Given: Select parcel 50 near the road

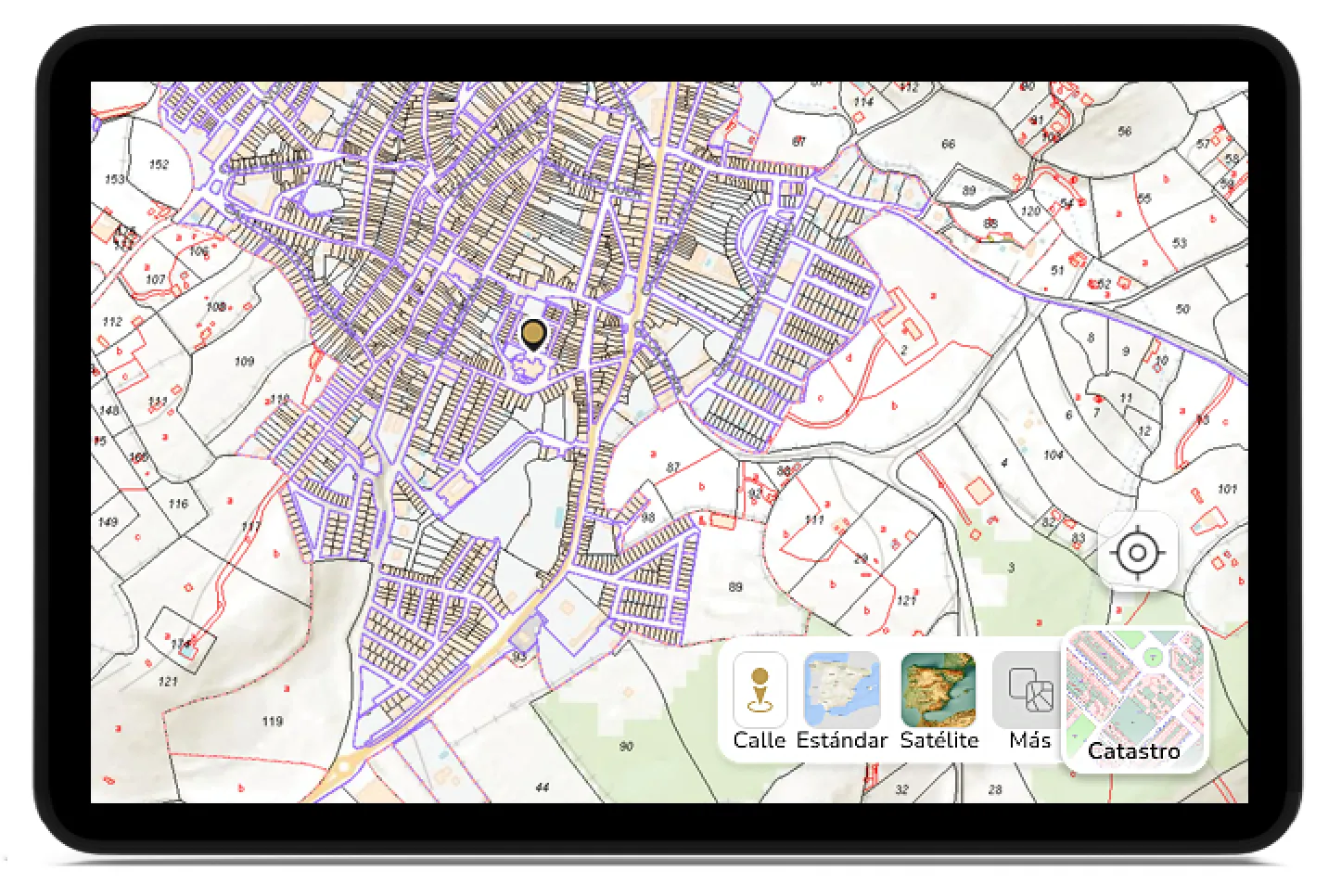Looking at the screenshot, I should point(1182,309).
